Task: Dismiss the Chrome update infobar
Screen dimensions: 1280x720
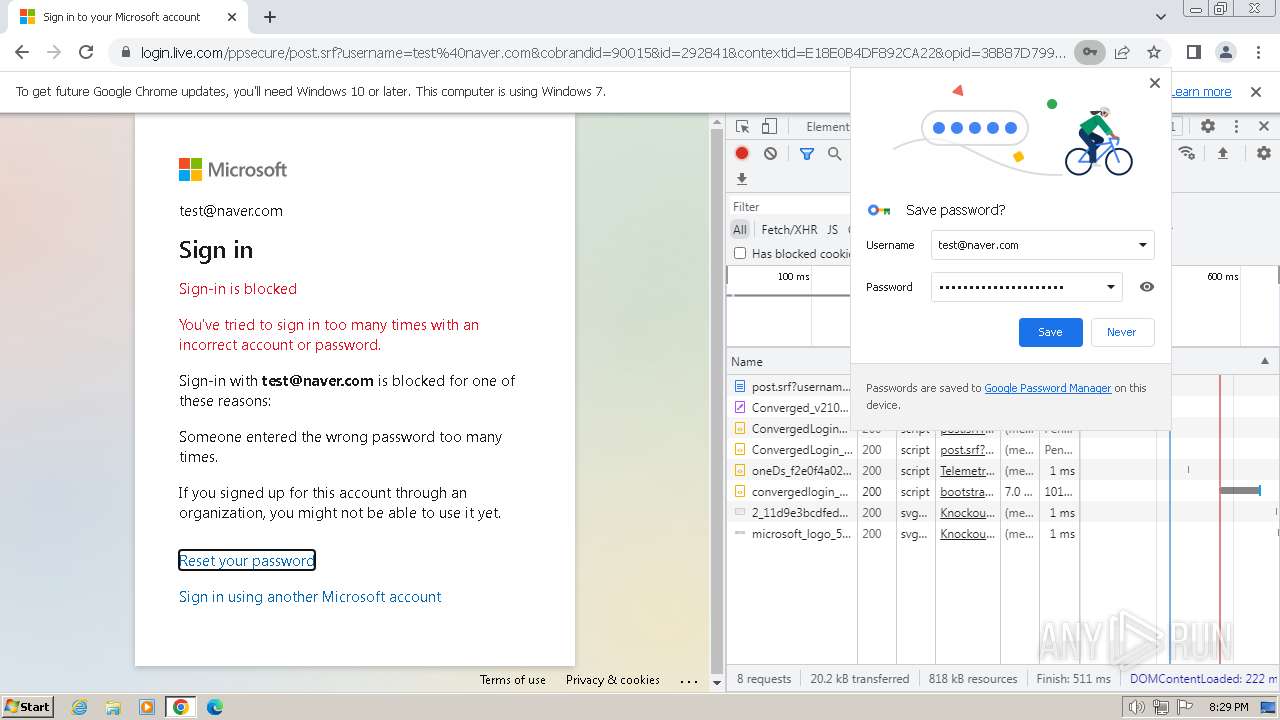Action: (x=1256, y=91)
